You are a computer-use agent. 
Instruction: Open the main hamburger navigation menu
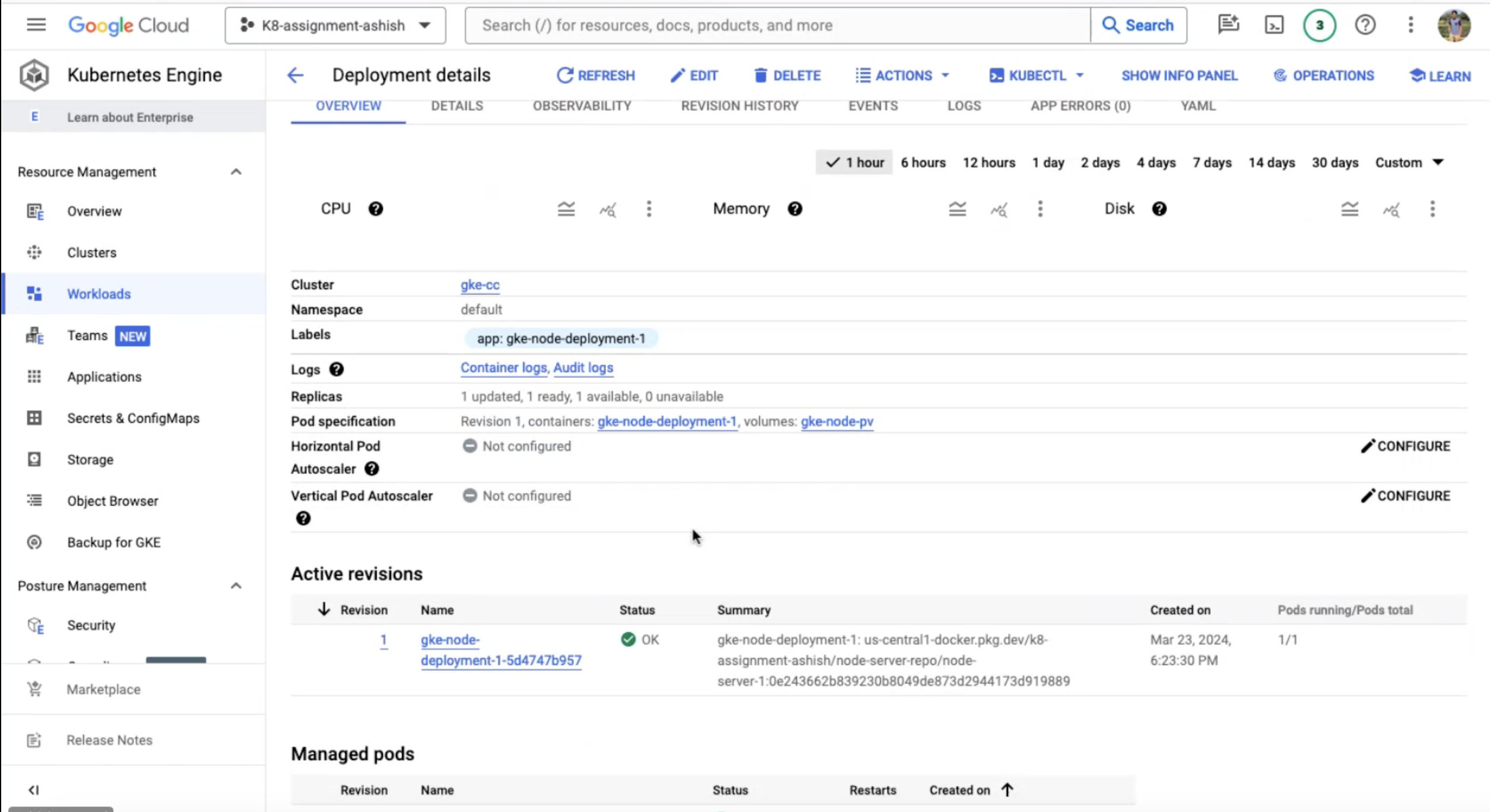coord(36,25)
